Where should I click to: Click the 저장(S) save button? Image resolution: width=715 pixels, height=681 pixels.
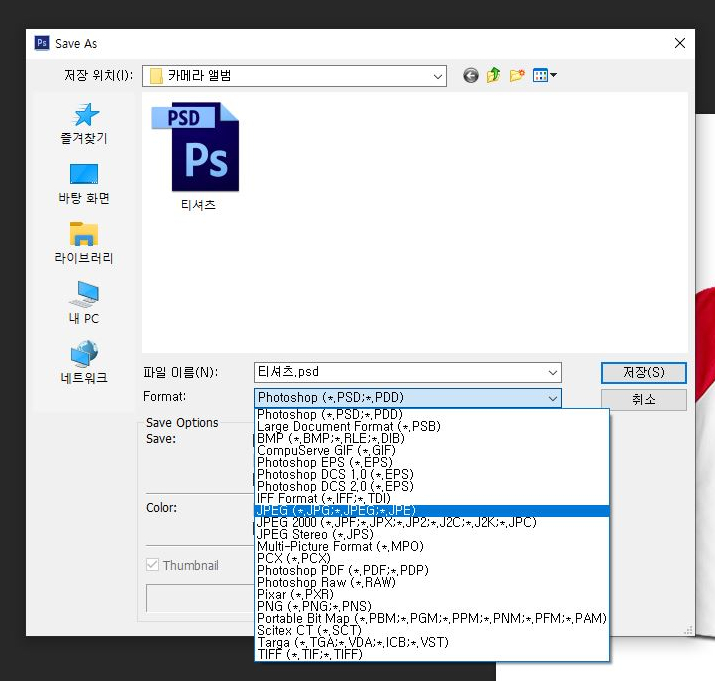tap(643, 373)
